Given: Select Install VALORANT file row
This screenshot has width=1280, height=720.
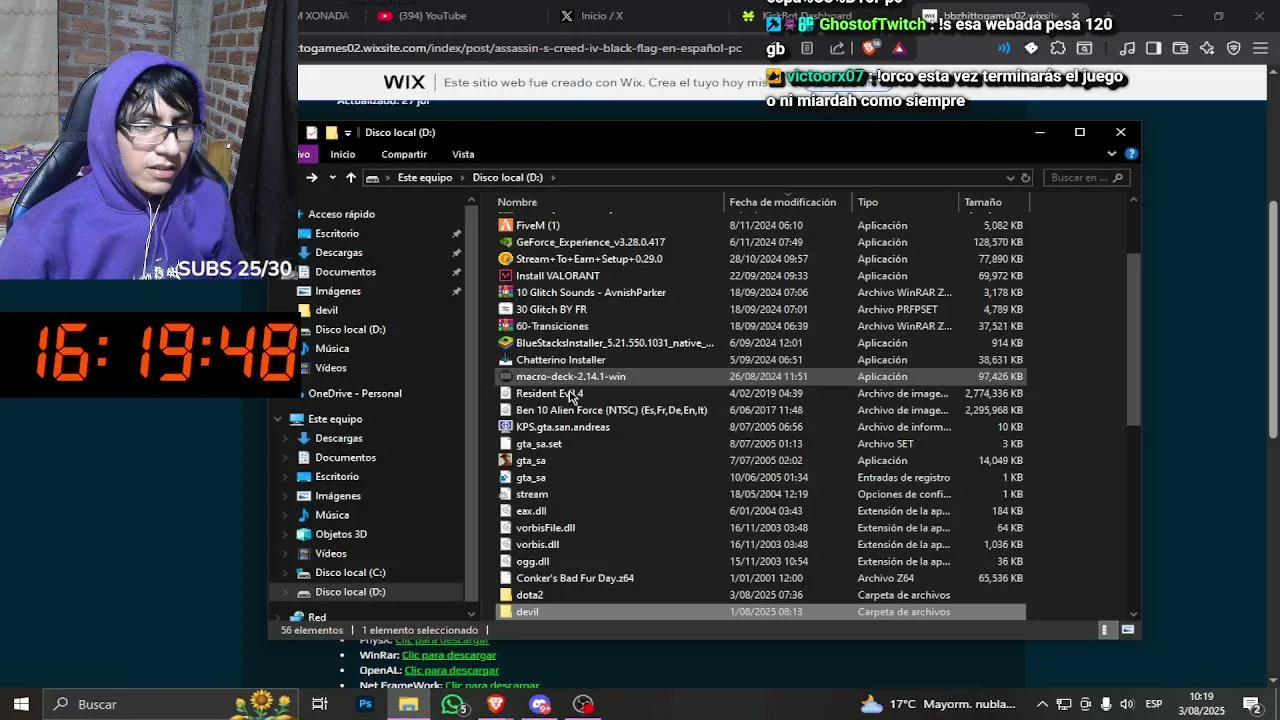Looking at the screenshot, I should pyautogui.click(x=760, y=276).
